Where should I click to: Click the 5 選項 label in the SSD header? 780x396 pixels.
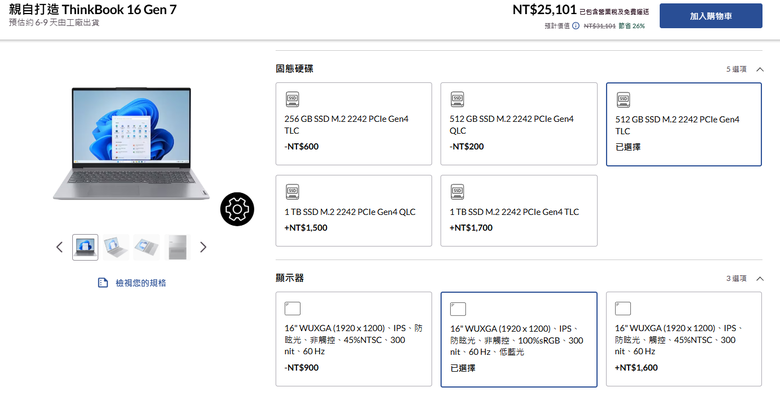(x=736, y=69)
